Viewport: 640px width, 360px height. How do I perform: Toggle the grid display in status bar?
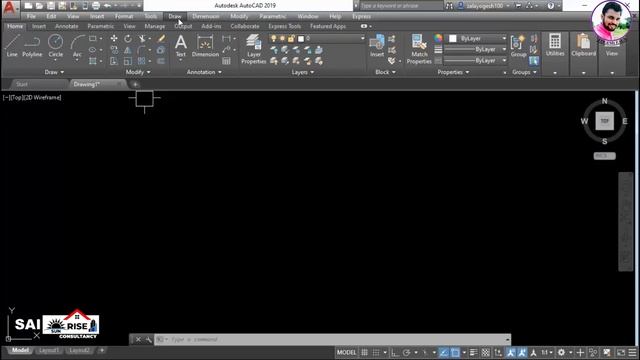[x=364, y=352]
